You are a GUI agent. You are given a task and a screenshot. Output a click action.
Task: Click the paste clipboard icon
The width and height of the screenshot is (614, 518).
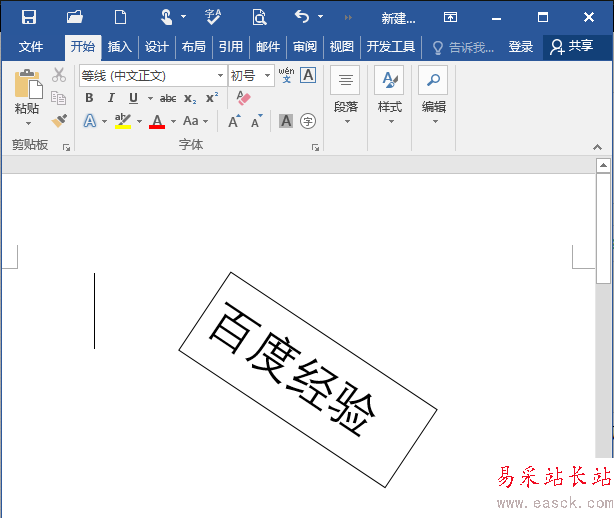[28, 84]
